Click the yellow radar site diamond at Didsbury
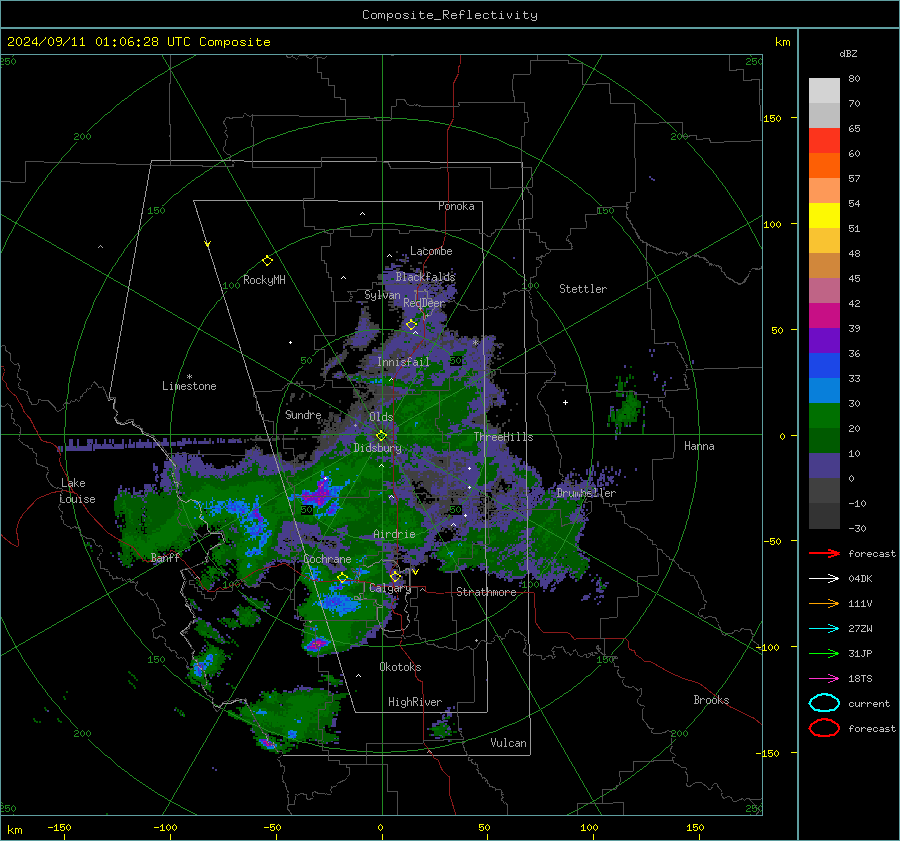 click(x=381, y=436)
